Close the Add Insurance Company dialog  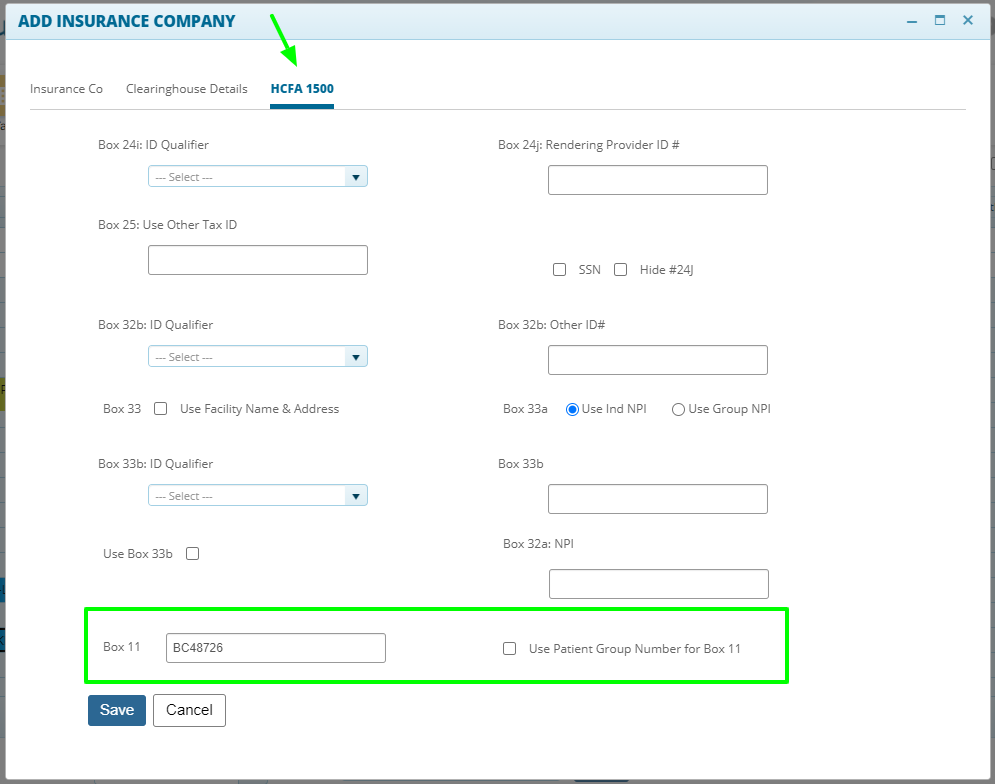pyautogui.click(x=968, y=20)
